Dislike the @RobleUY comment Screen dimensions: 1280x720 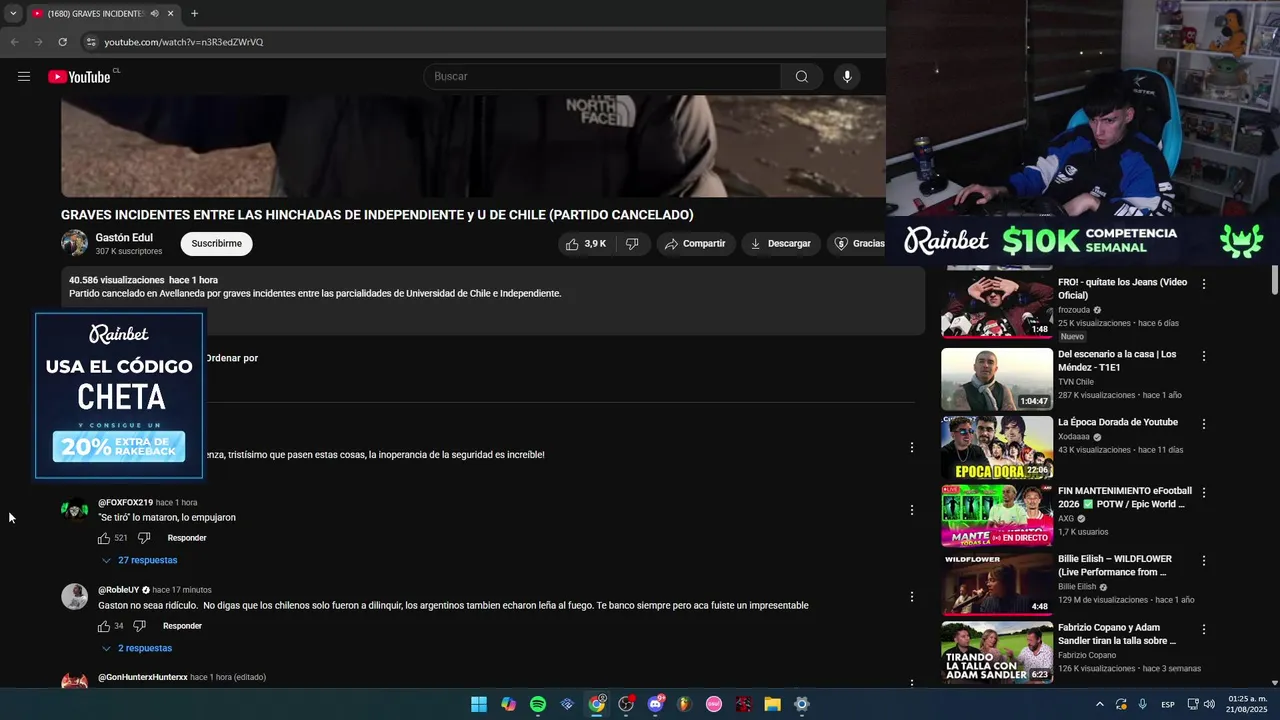point(139,626)
